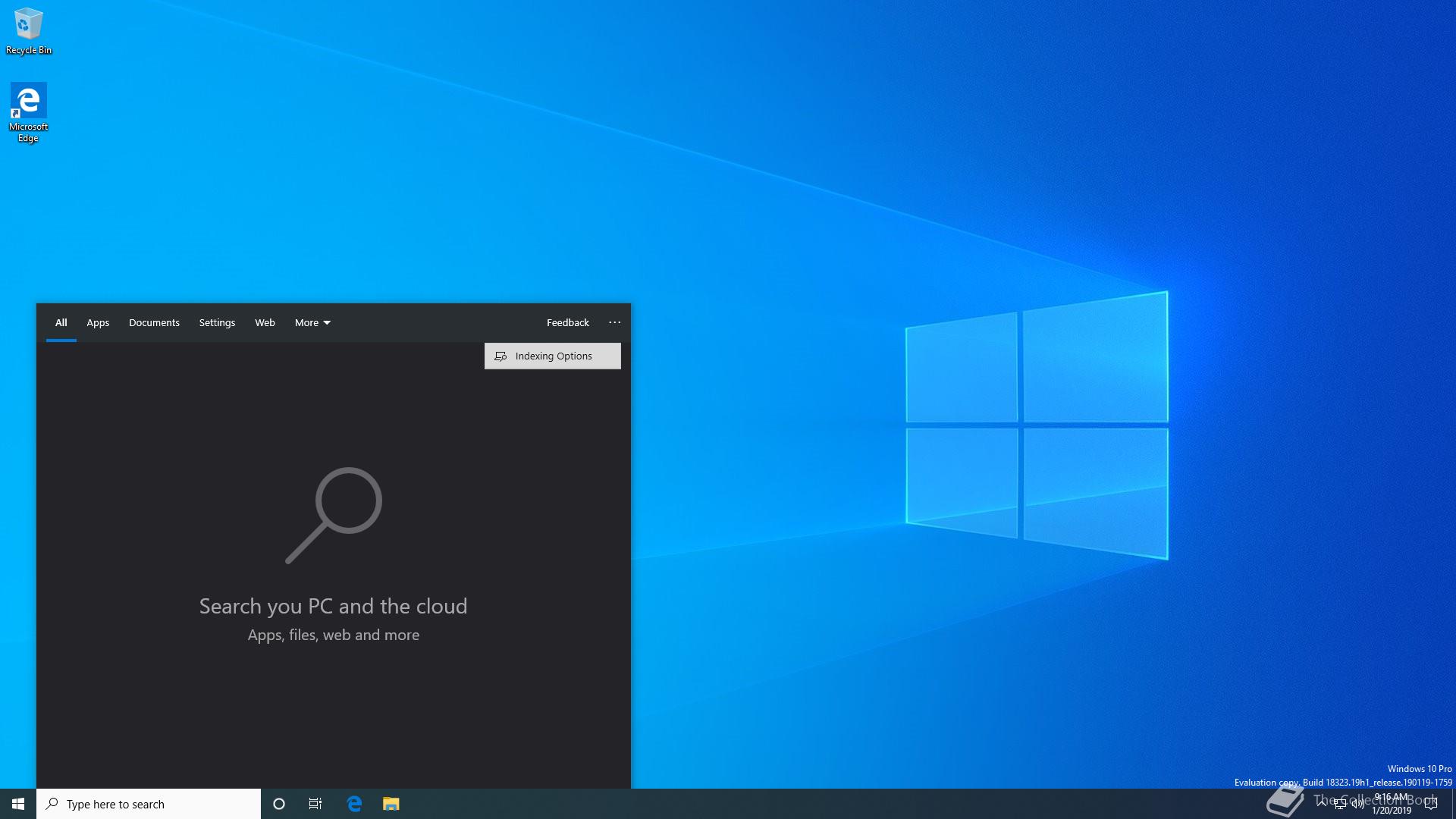This screenshot has width=1456, height=819.
Task: Click the Indexing Options icon
Action: (x=500, y=356)
